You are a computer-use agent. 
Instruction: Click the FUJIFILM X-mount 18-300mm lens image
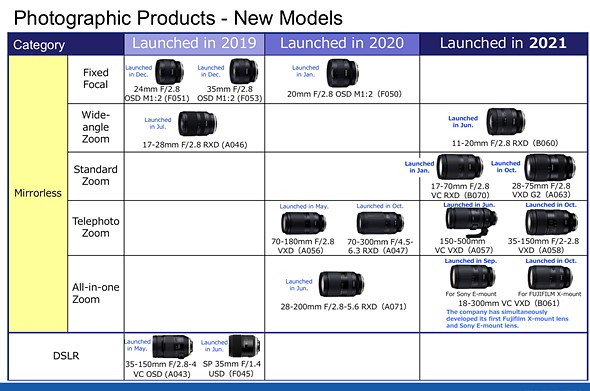coord(550,277)
